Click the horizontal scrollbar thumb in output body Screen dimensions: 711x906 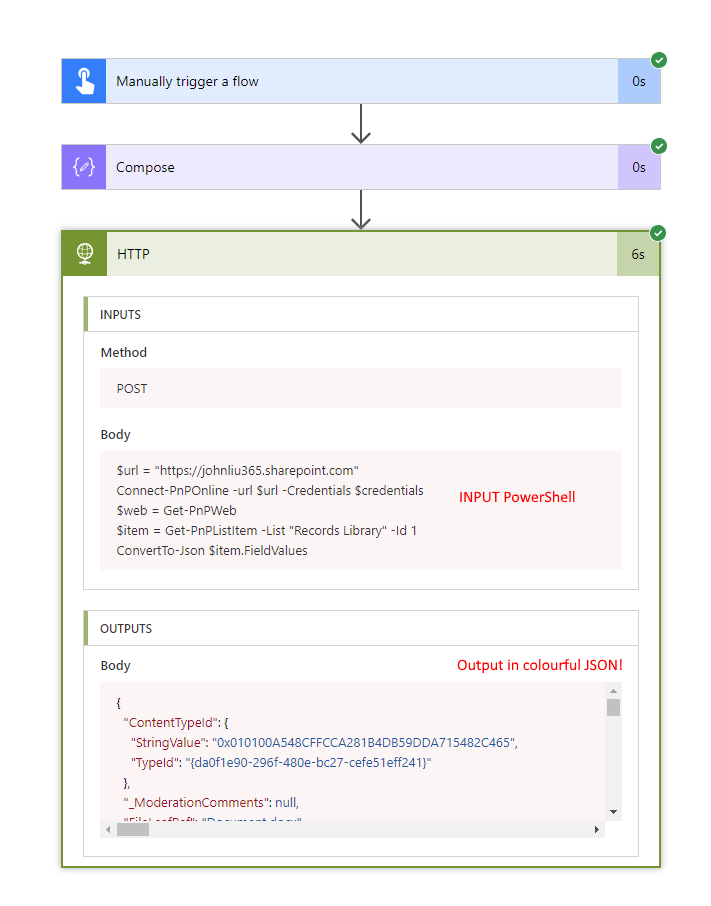click(132, 829)
